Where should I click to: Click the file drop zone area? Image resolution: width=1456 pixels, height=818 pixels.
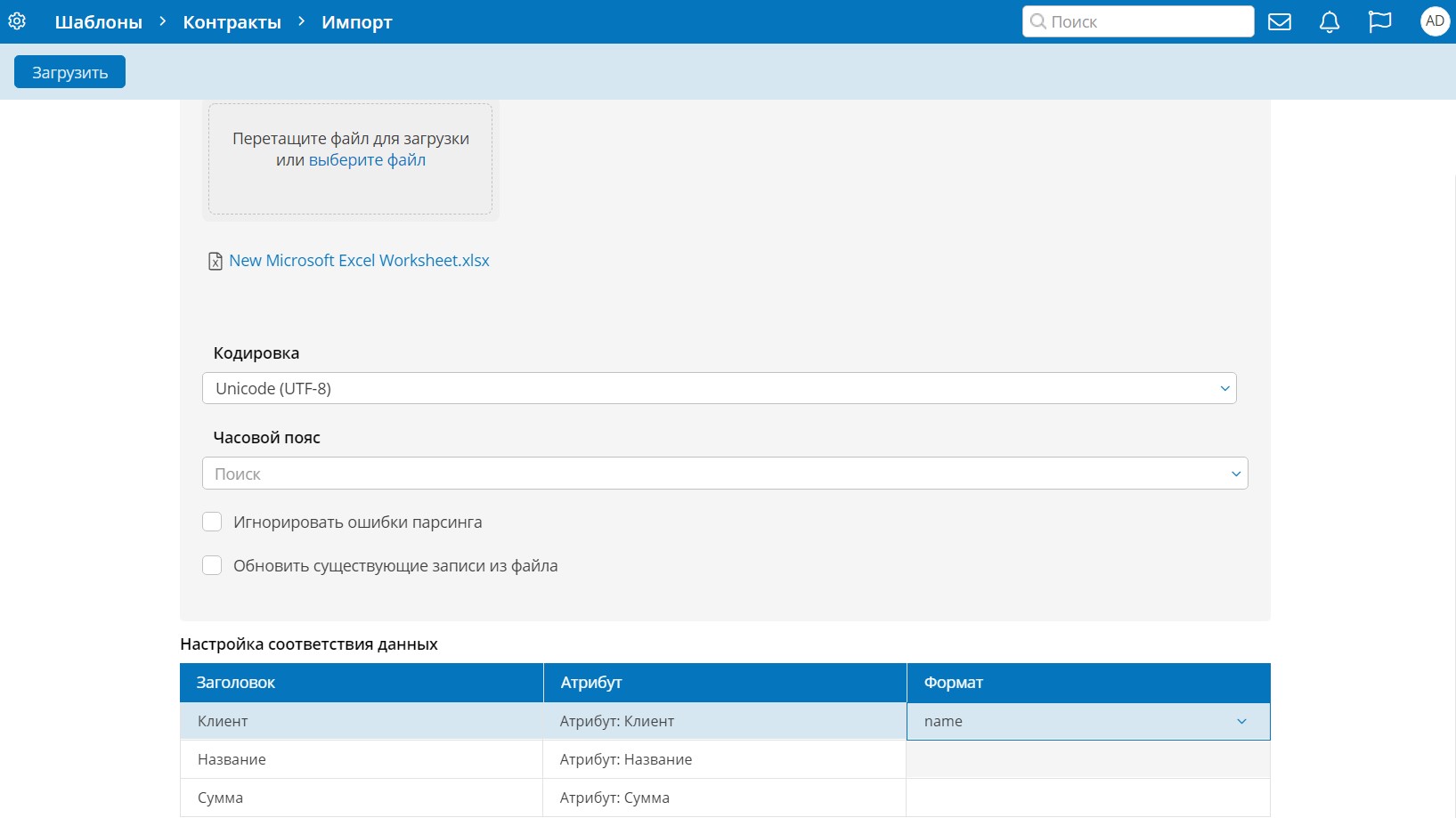350,158
